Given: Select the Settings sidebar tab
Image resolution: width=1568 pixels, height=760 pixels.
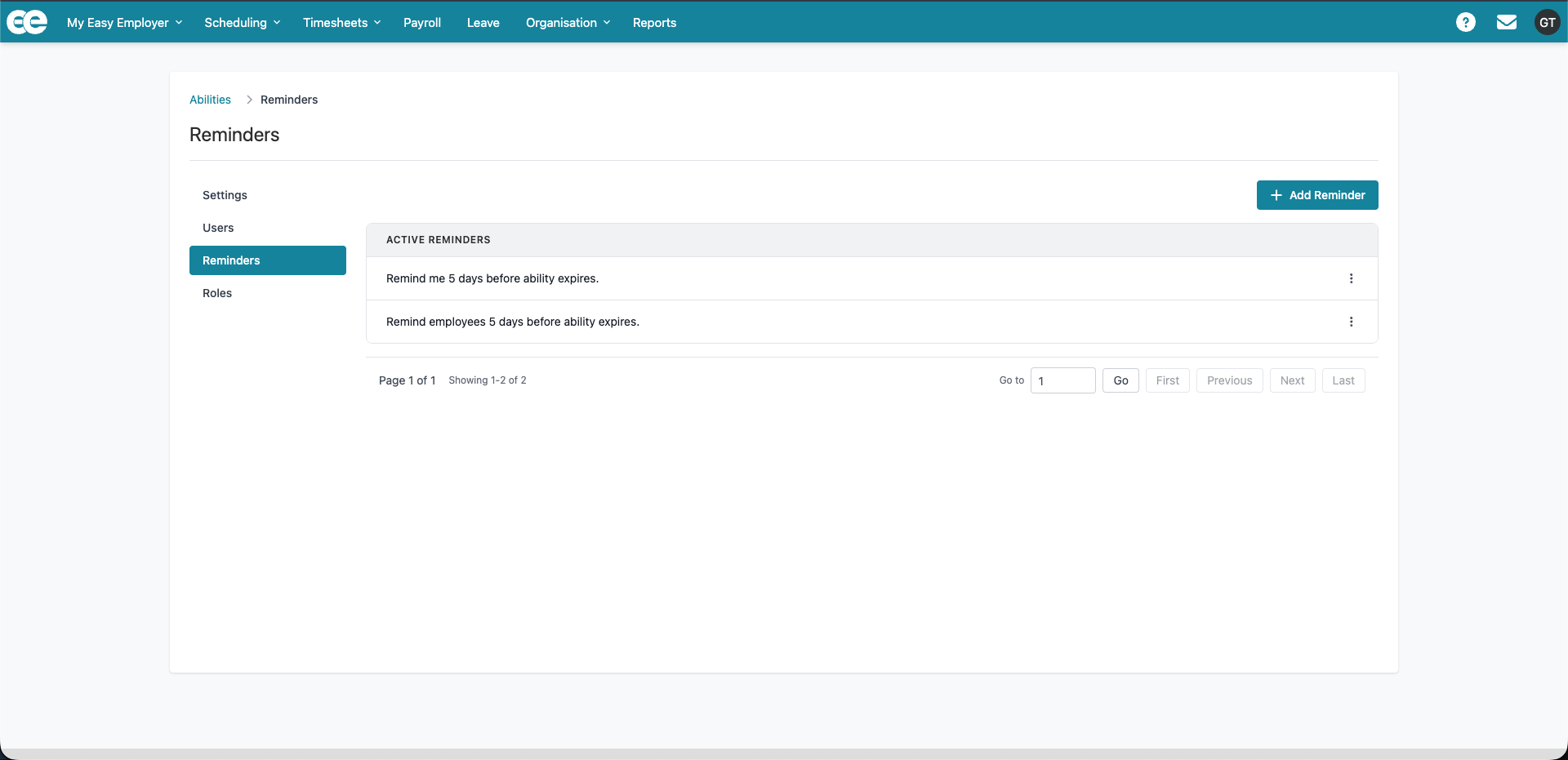Looking at the screenshot, I should [x=268, y=195].
